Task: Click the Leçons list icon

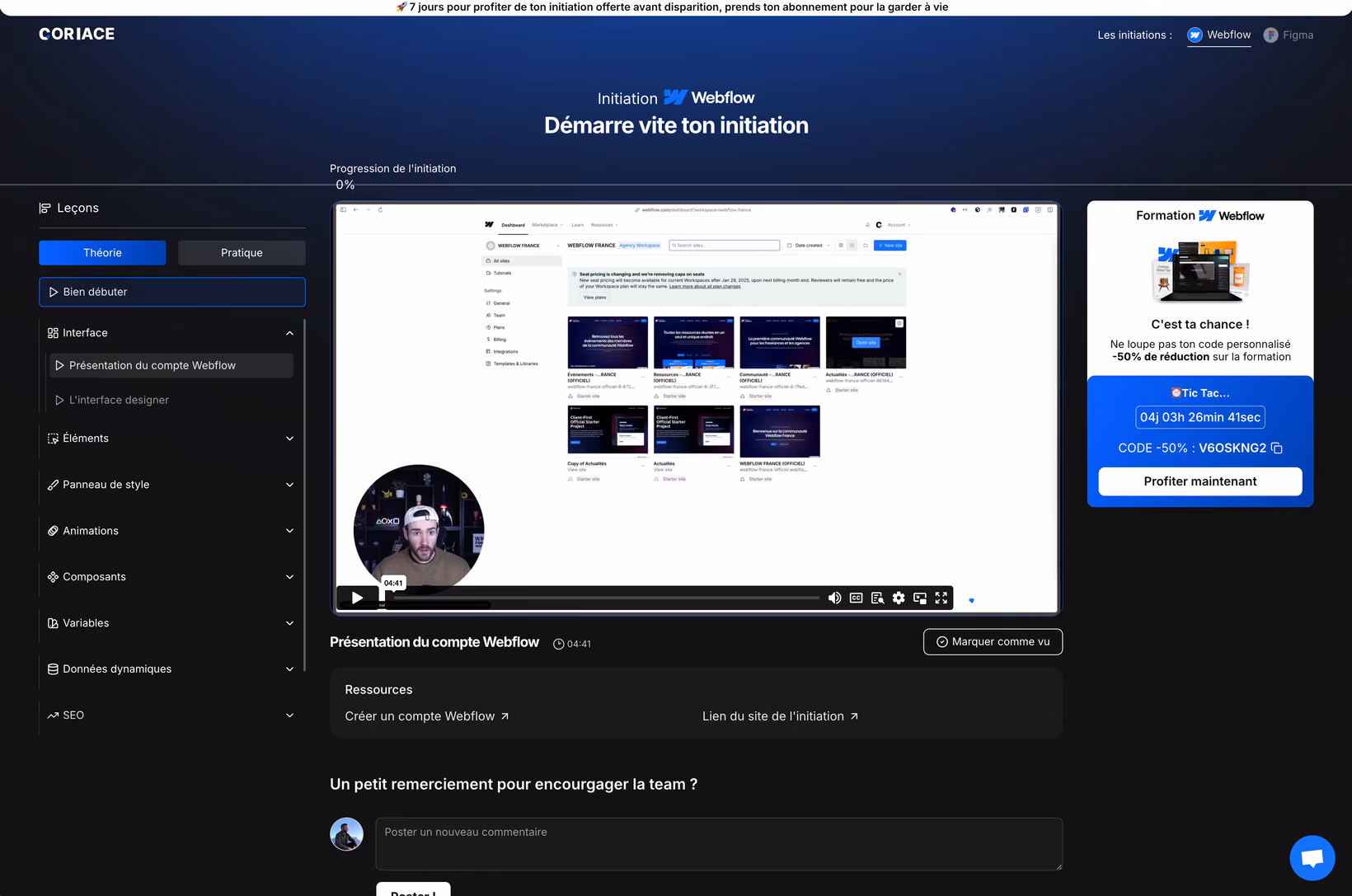Action: click(x=45, y=208)
